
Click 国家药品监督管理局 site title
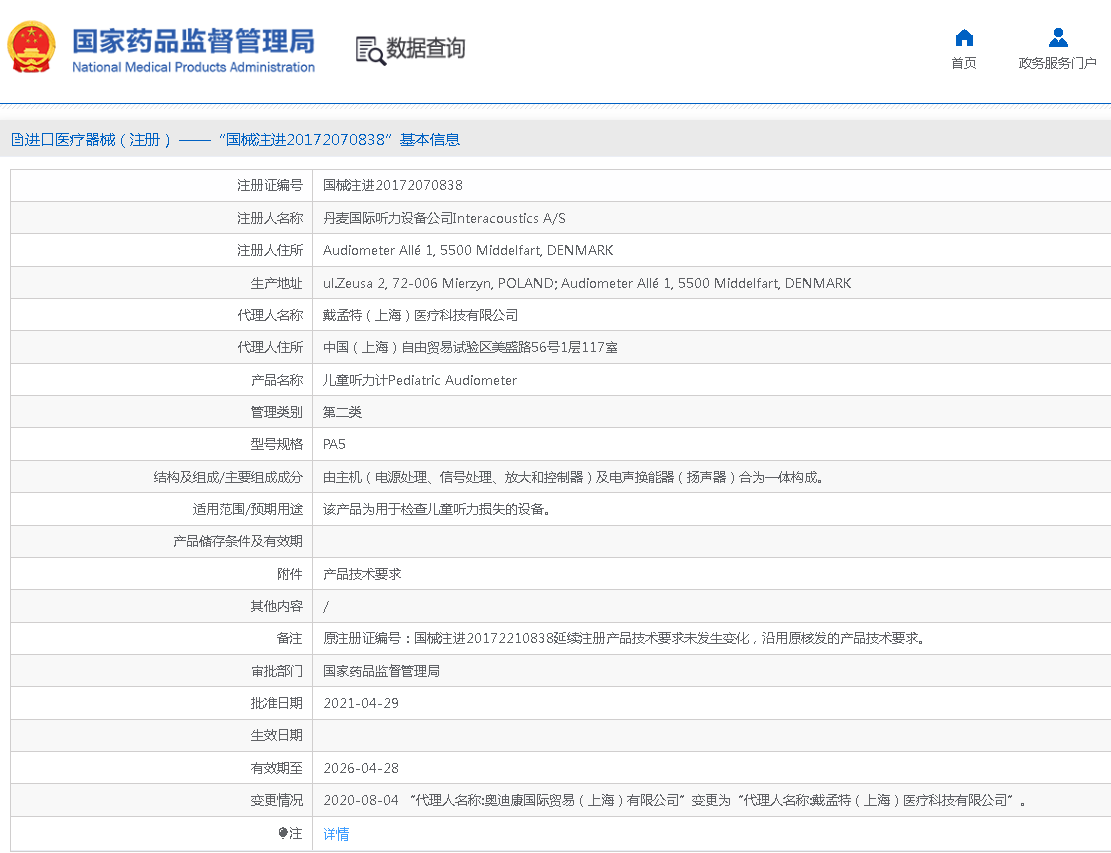193,41
